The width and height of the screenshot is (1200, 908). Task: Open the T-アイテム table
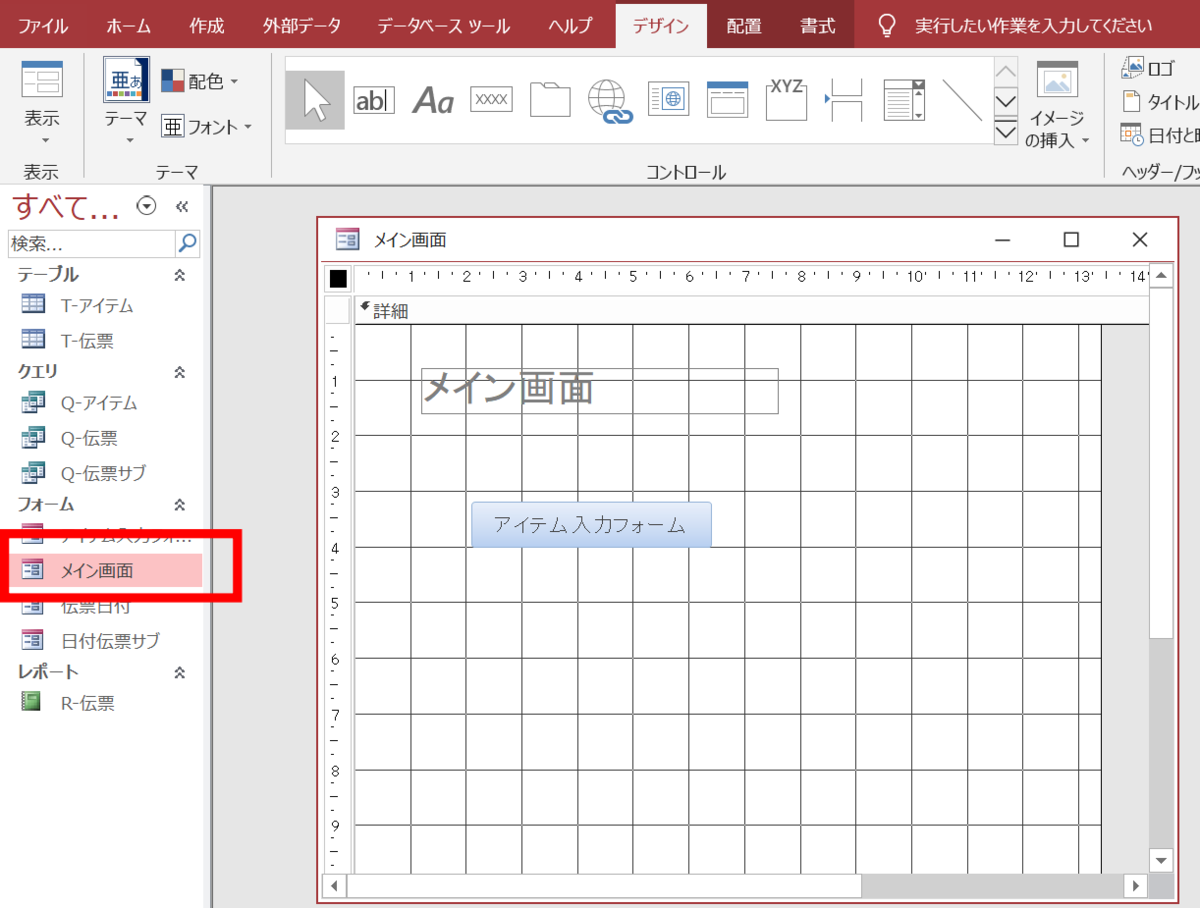point(97,306)
